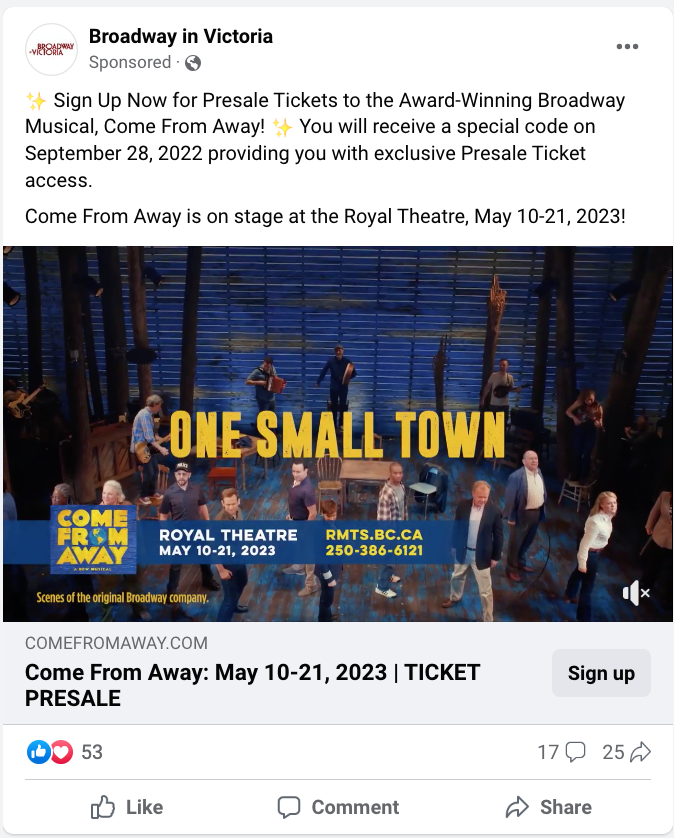
Task: Click the Sign up button
Action: coord(601,673)
